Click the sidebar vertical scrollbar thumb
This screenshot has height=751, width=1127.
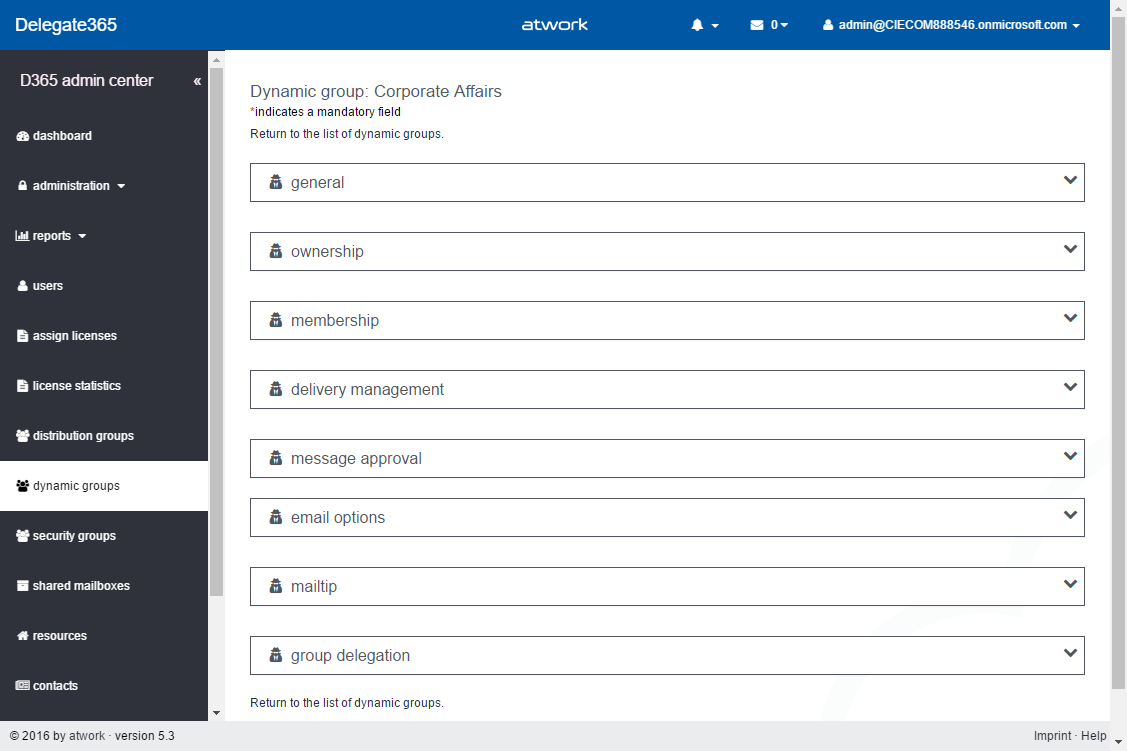pos(216,332)
